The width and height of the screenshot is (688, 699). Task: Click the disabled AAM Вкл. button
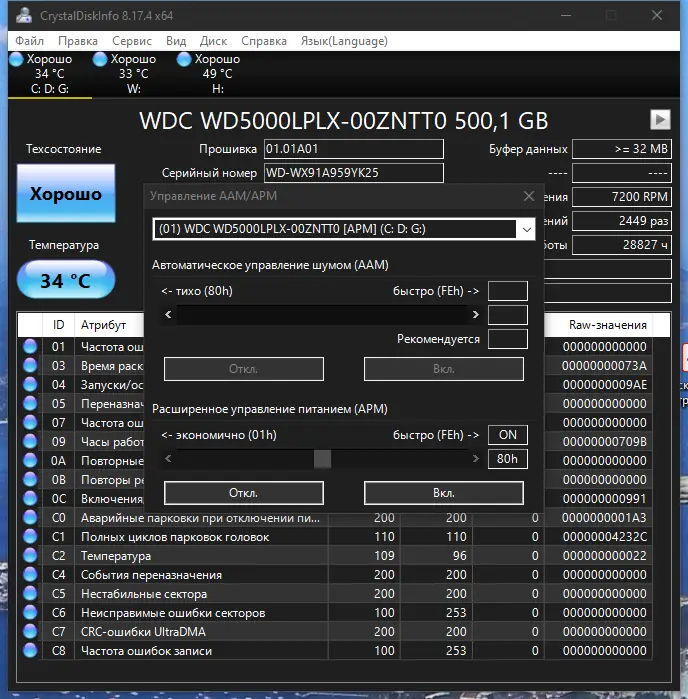[x=444, y=369]
